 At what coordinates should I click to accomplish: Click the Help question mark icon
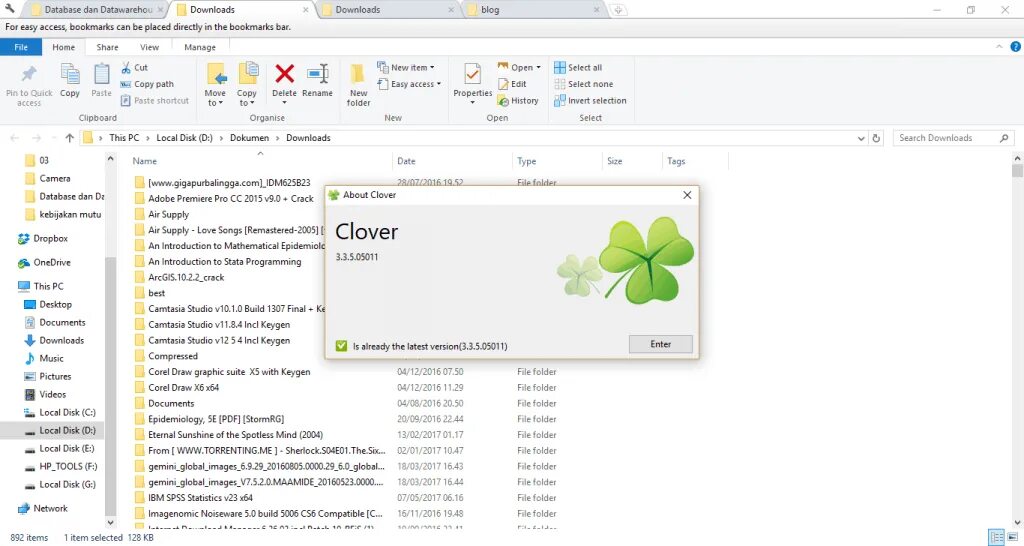tap(1016, 46)
